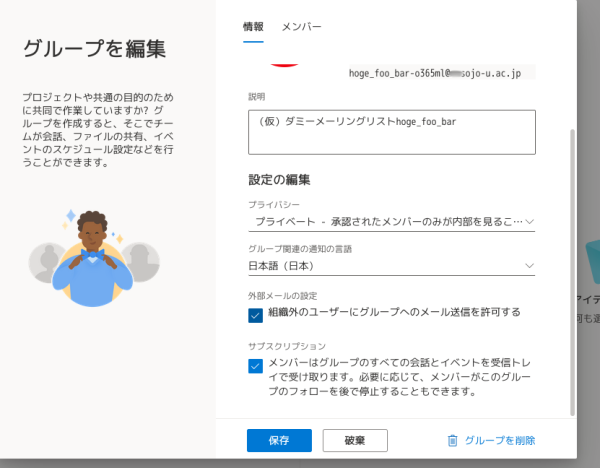Click the chevron on the privacy selector
600x468 pixels.
(x=529, y=220)
